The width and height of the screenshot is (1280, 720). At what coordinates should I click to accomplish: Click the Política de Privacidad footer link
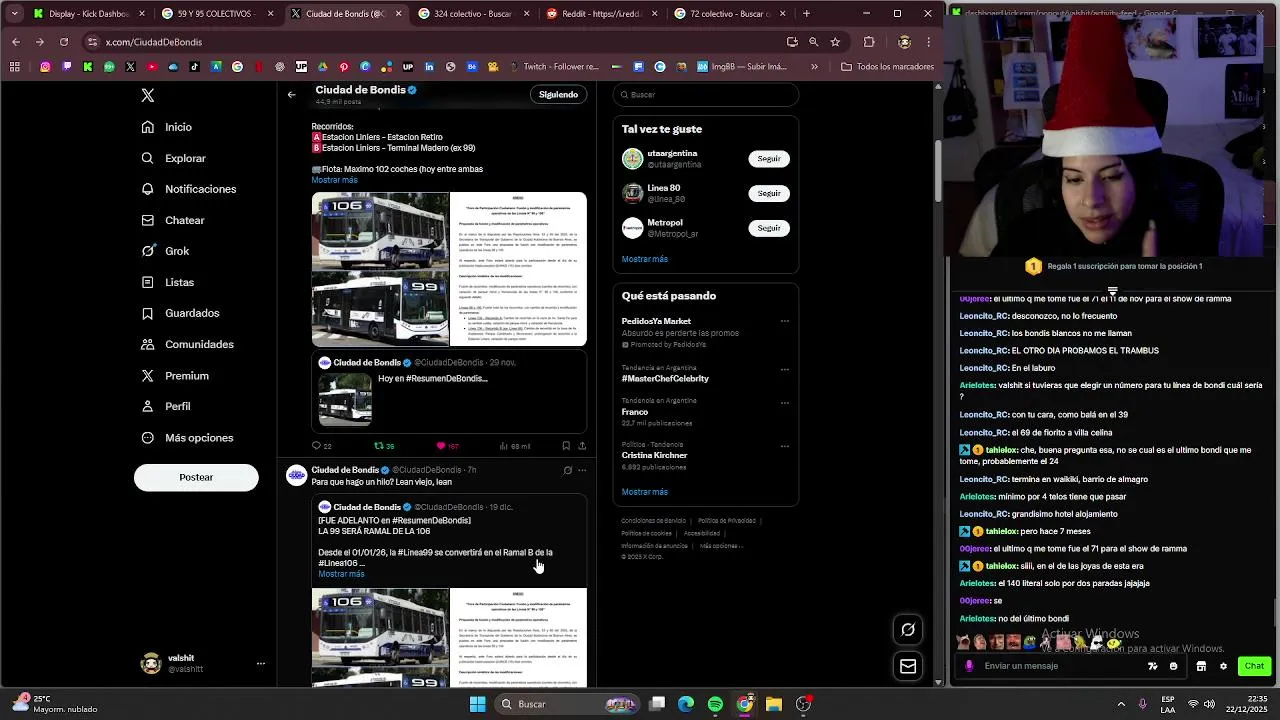(x=727, y=521)
